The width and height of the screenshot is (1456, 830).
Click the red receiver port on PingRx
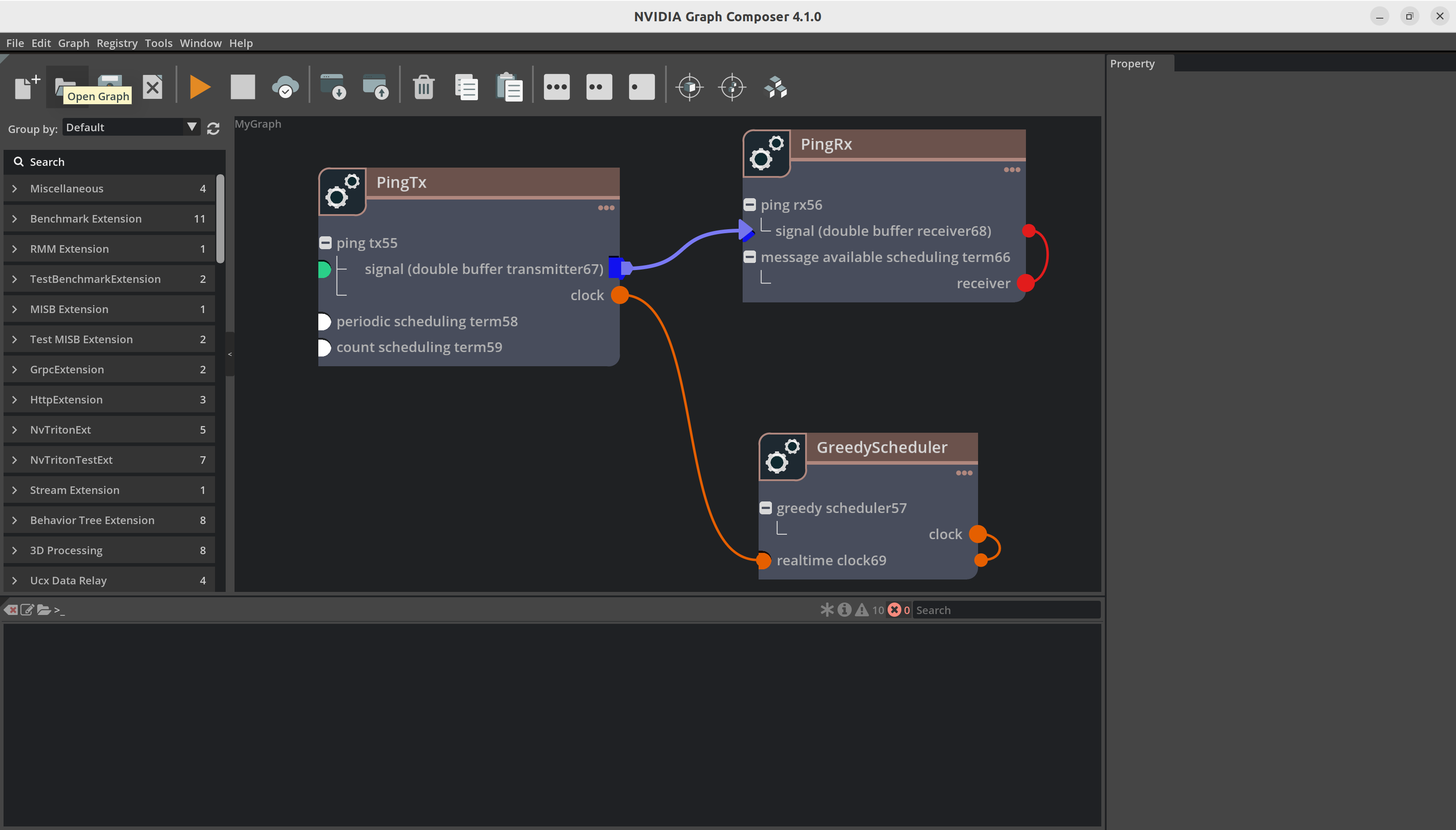[x=1026, y=283]
